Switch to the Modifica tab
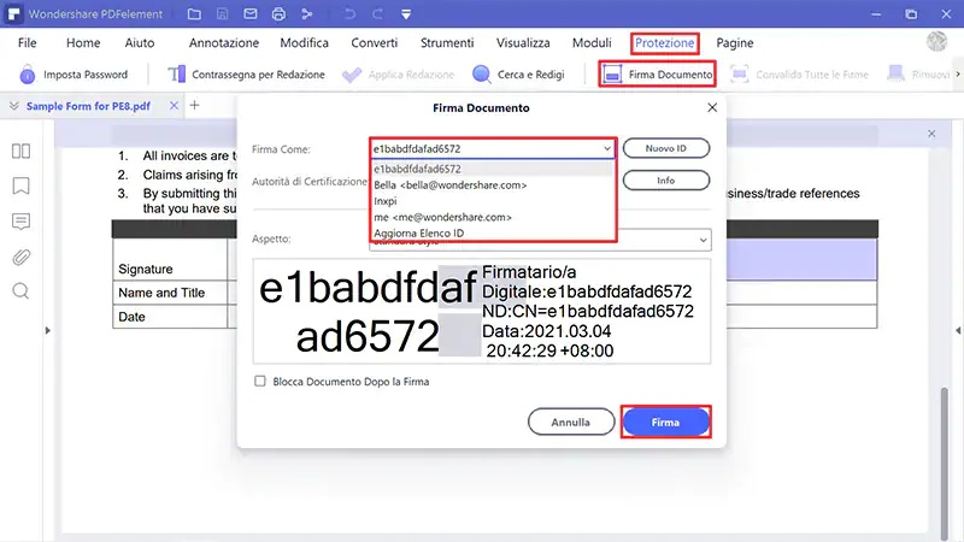964x542 pixels. (x=304, y=43)
